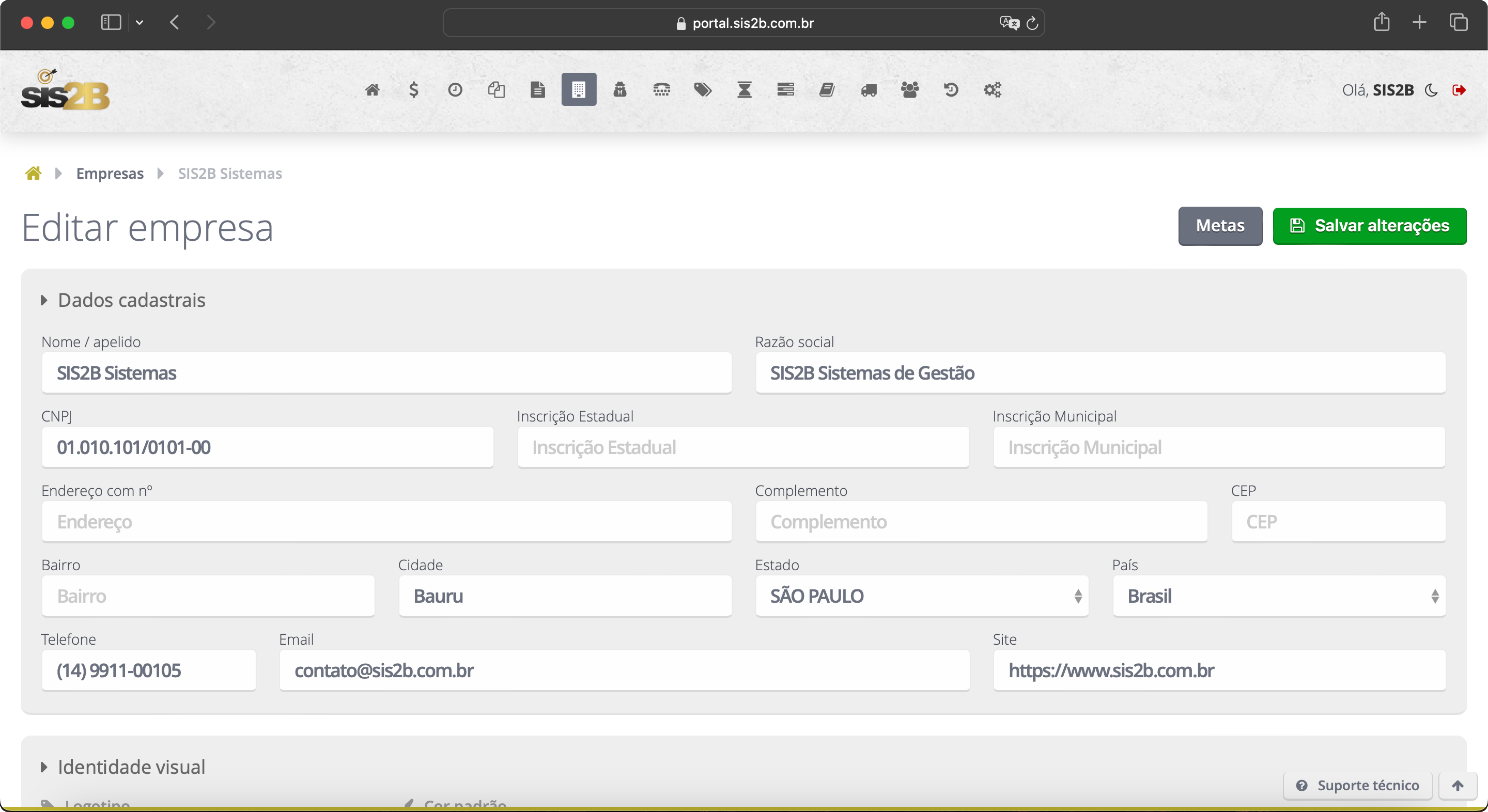Open the users group icon
Image resolution: width=1488 pixels, height=812 pixels.
(910, 90)
